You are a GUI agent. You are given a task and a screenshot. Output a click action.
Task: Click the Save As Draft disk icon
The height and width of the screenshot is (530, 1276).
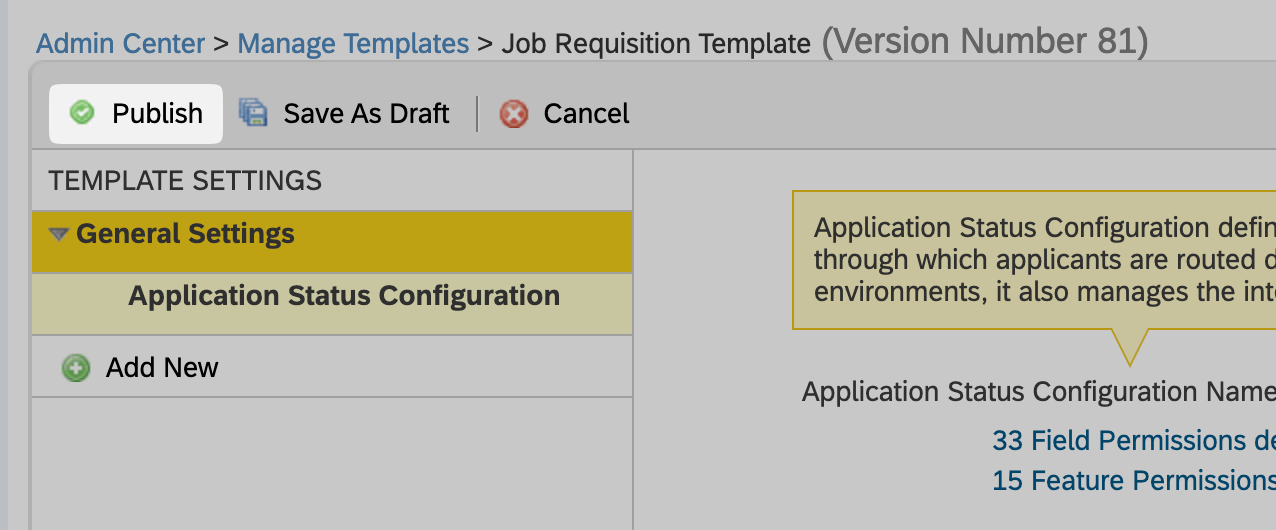click(253, 113)
